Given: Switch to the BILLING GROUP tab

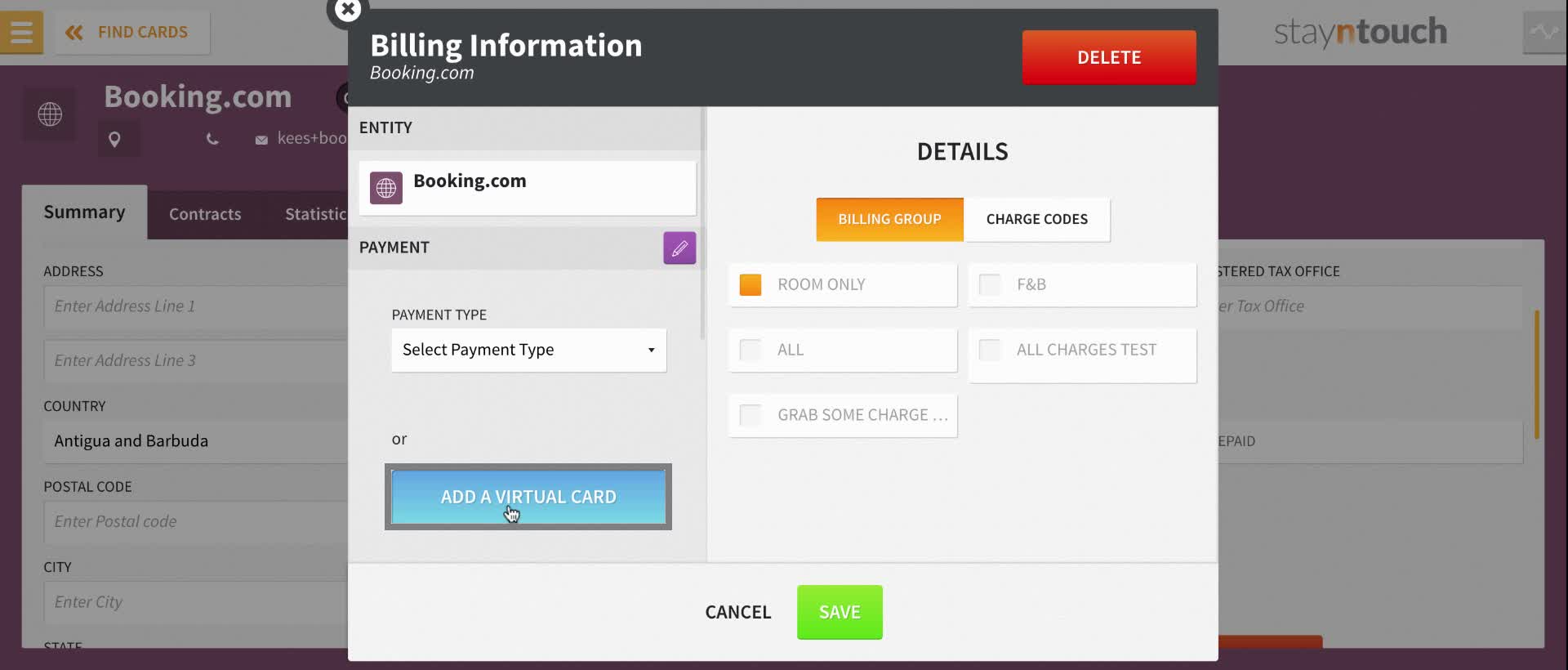Looking at the screenshot, I should 889,219.
